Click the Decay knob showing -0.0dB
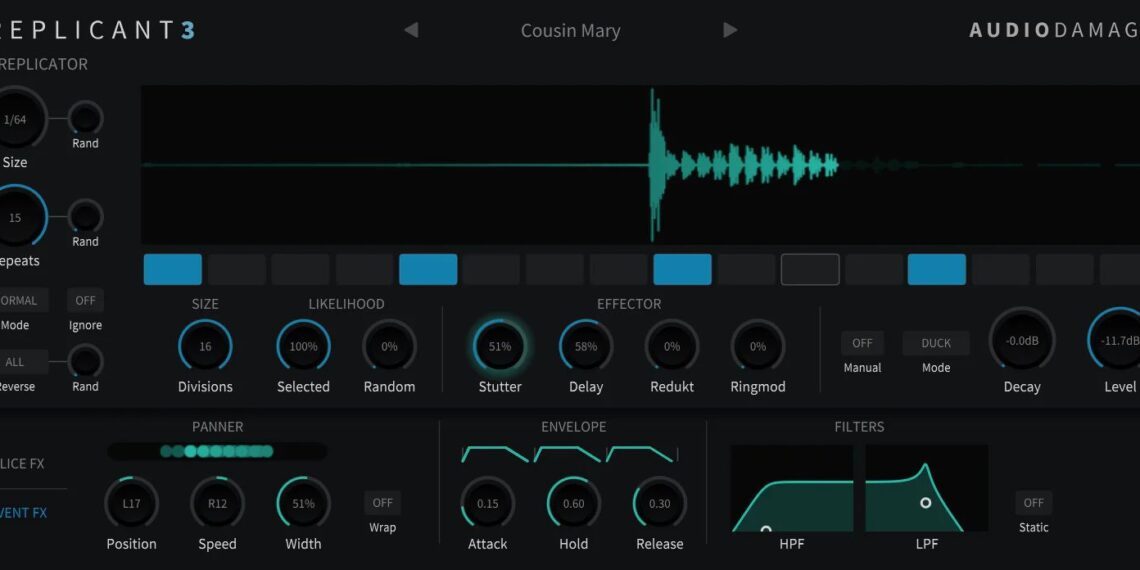Image resolution: width=1140 pixels, height=570 pixels. (x=1022, y=341)
